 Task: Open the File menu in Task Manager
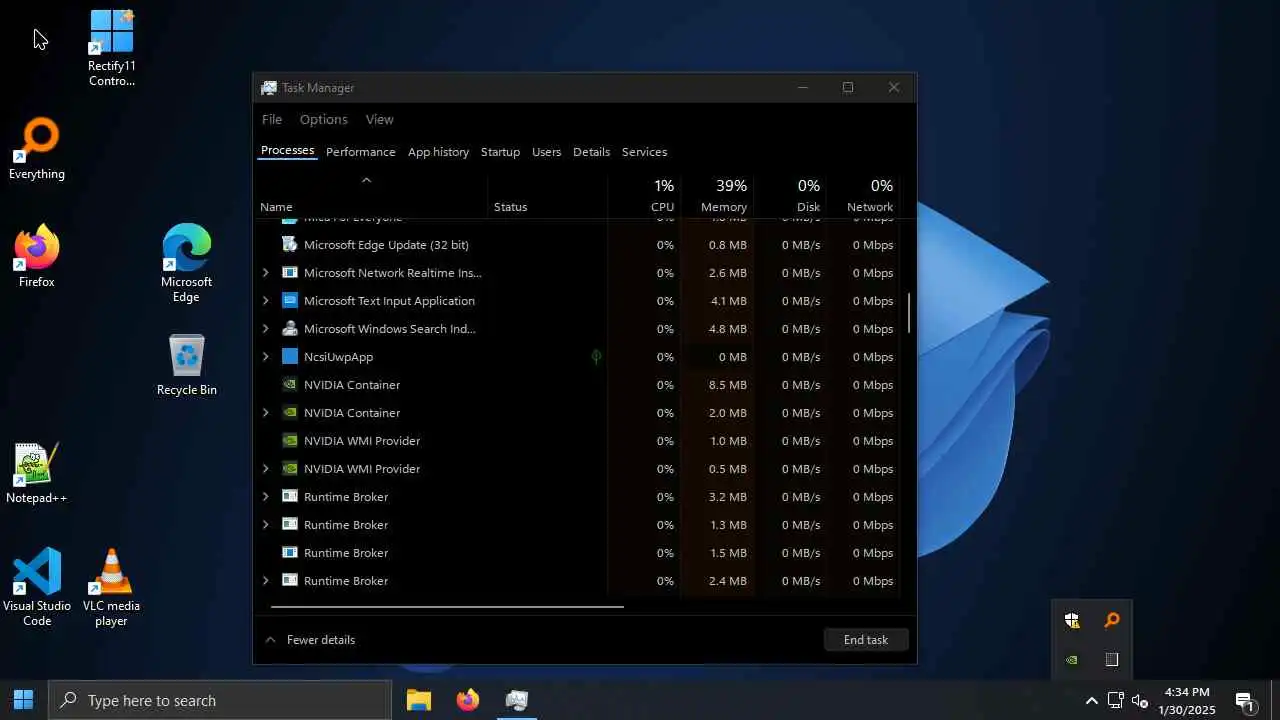pos(272,119)
